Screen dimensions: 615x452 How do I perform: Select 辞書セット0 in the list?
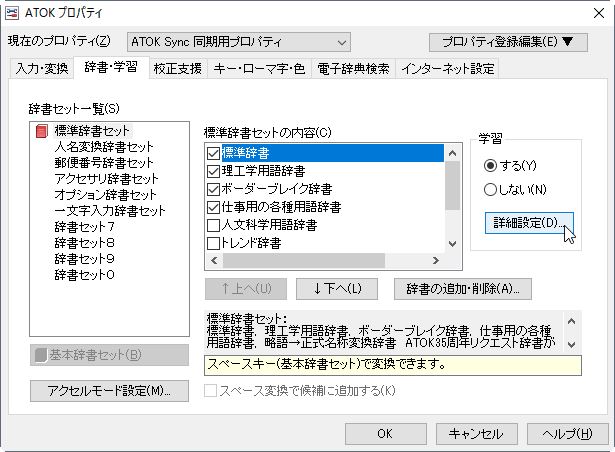click(x=84, y=275)
